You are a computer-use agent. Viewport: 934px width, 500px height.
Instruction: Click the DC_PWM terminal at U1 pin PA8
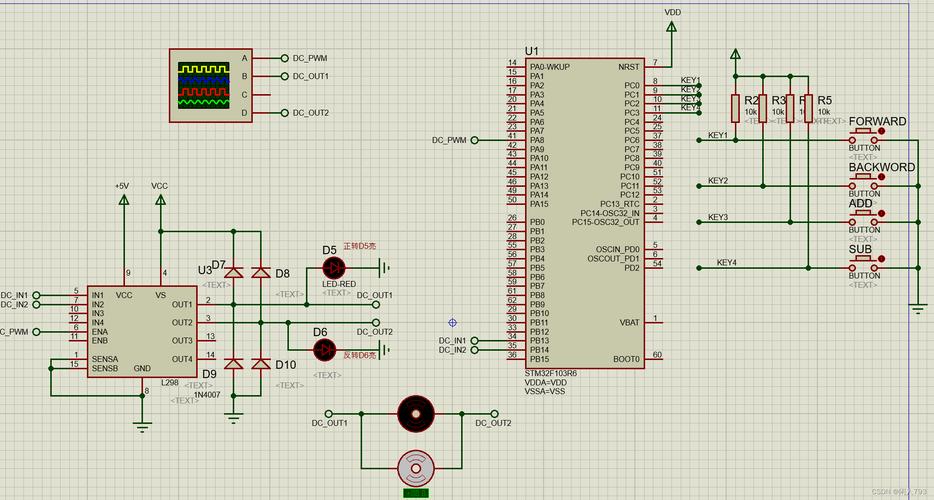coord(474,140)
